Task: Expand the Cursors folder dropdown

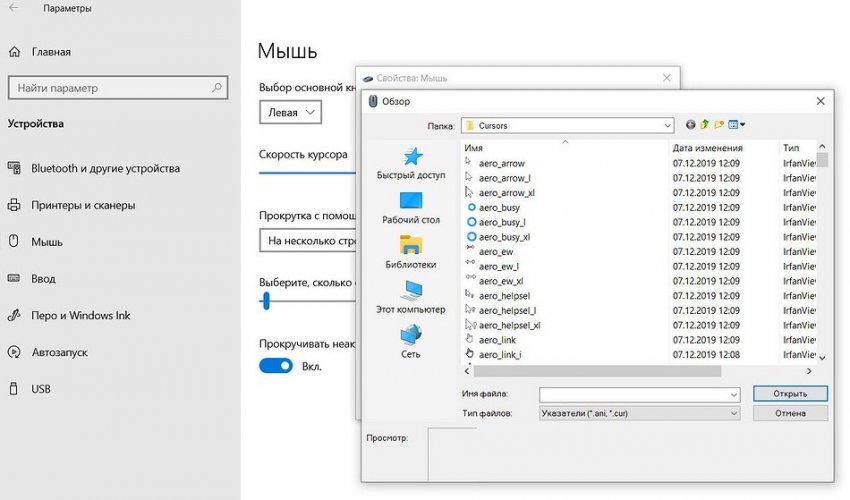Action: tap(667, 126)
